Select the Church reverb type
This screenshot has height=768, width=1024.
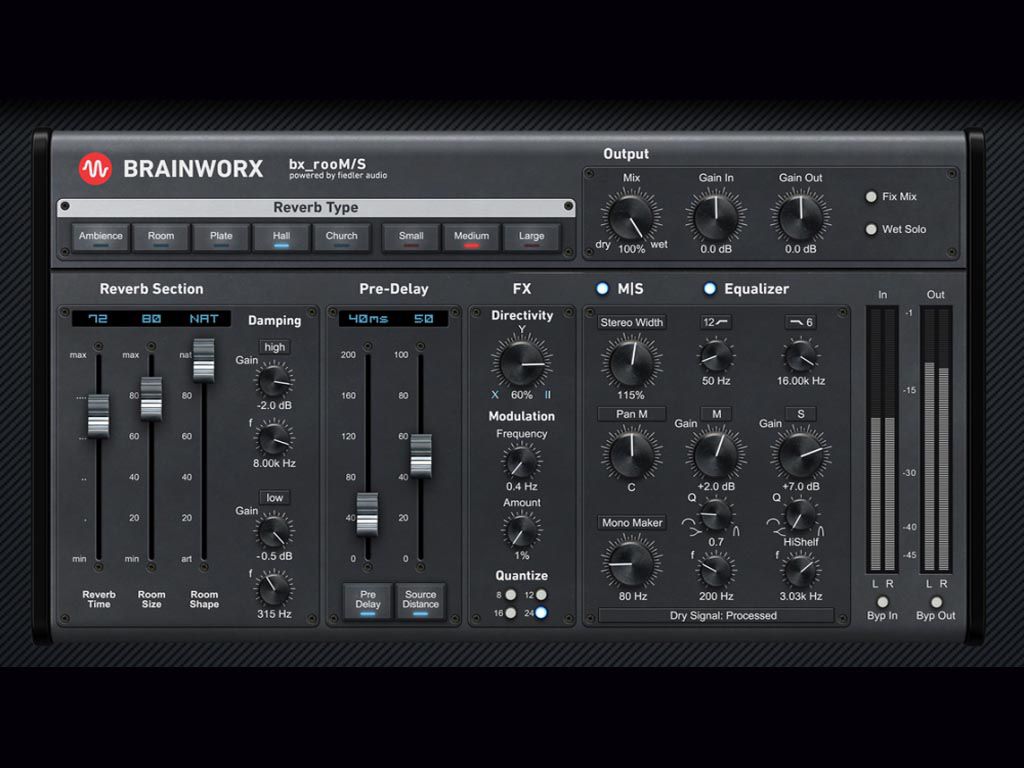point(342,237)
